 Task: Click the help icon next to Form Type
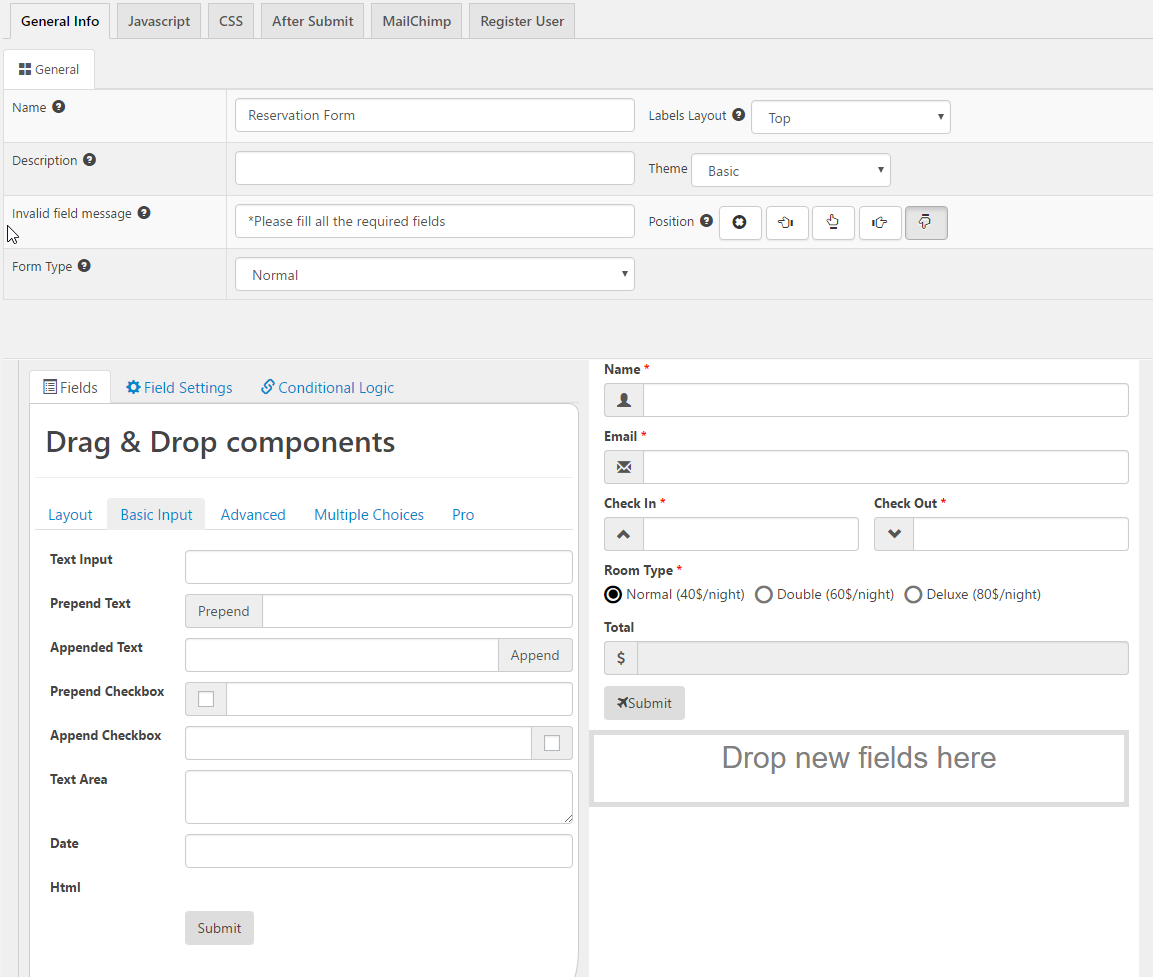[x=85, y=265]
